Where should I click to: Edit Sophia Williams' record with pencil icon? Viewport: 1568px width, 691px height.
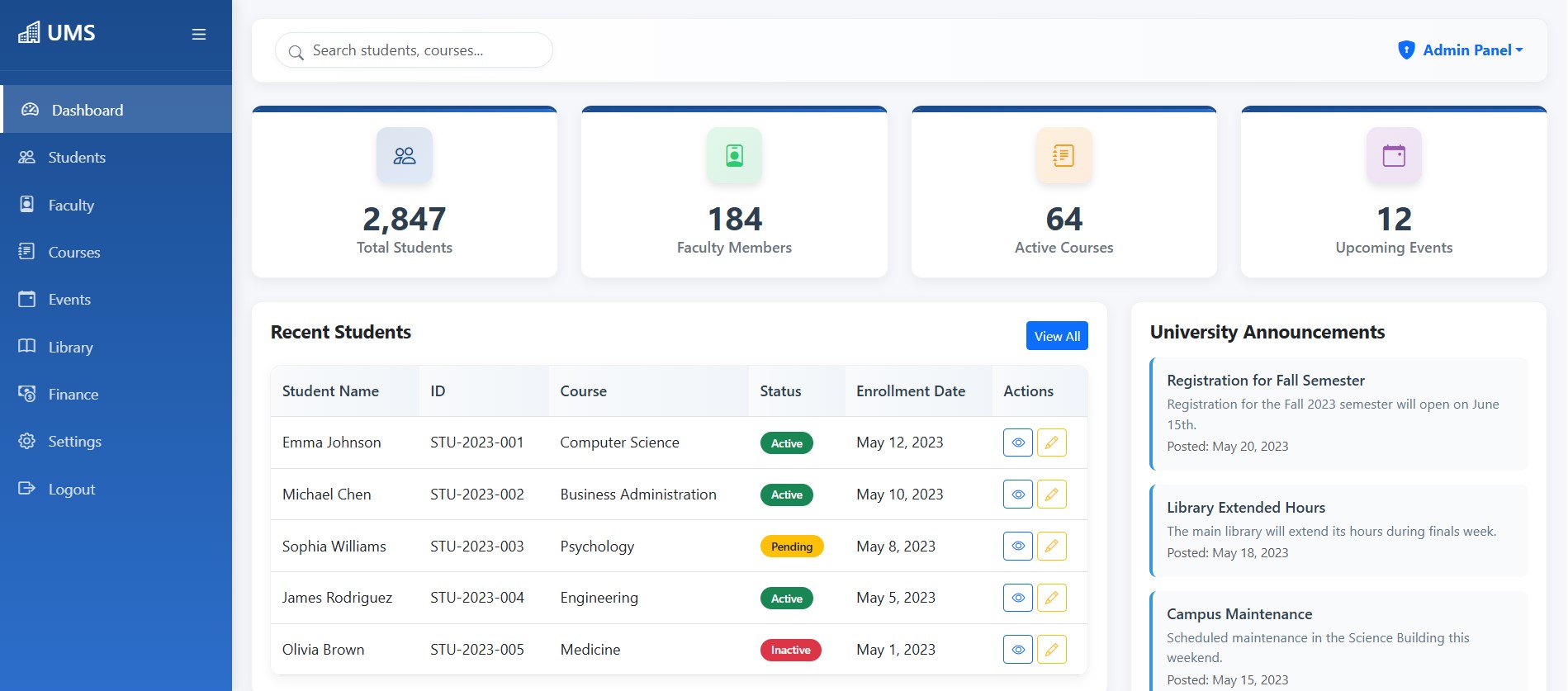(x=1051, y=546)
